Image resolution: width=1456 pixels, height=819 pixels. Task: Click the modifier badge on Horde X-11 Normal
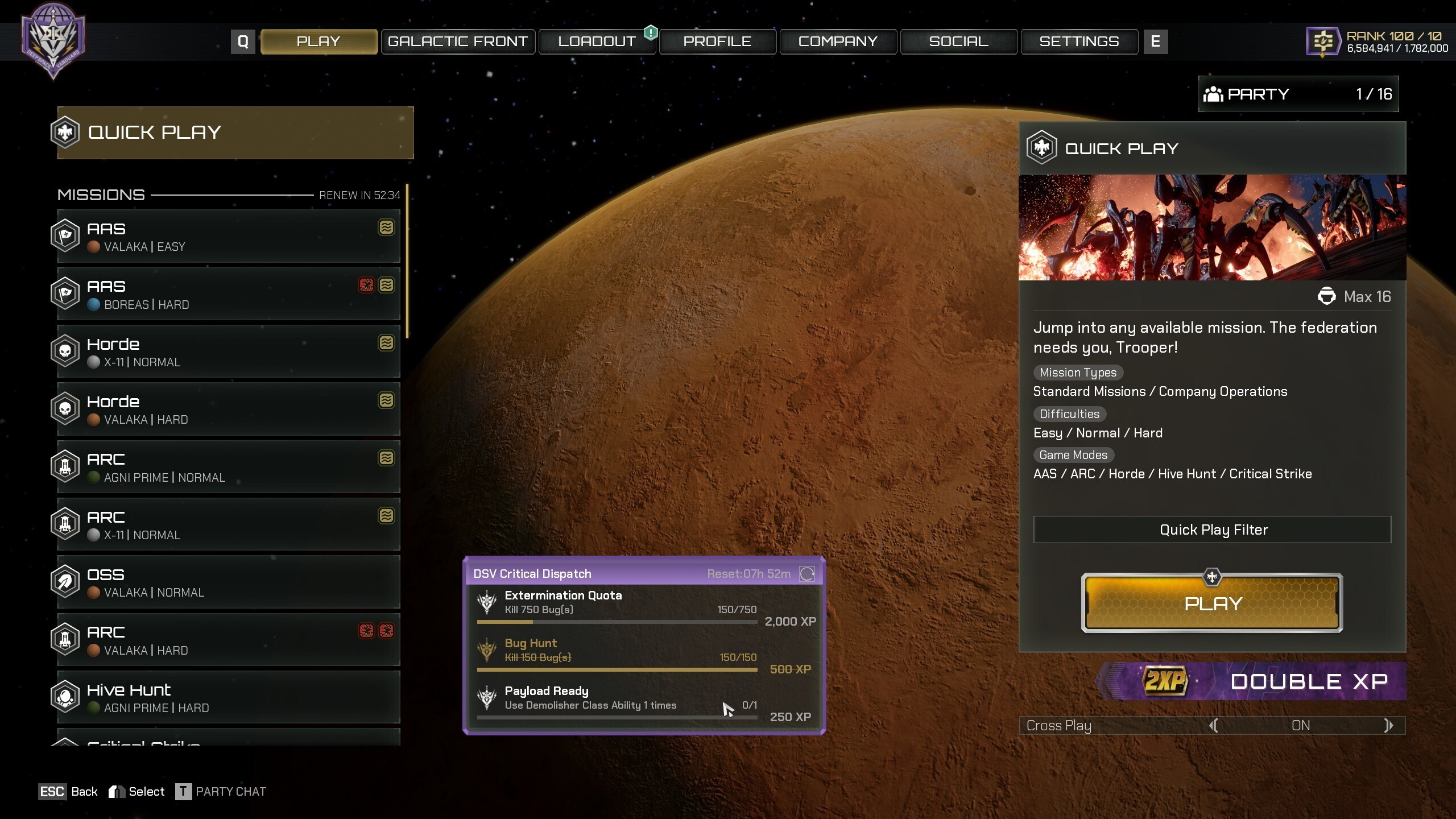point(386,343)
